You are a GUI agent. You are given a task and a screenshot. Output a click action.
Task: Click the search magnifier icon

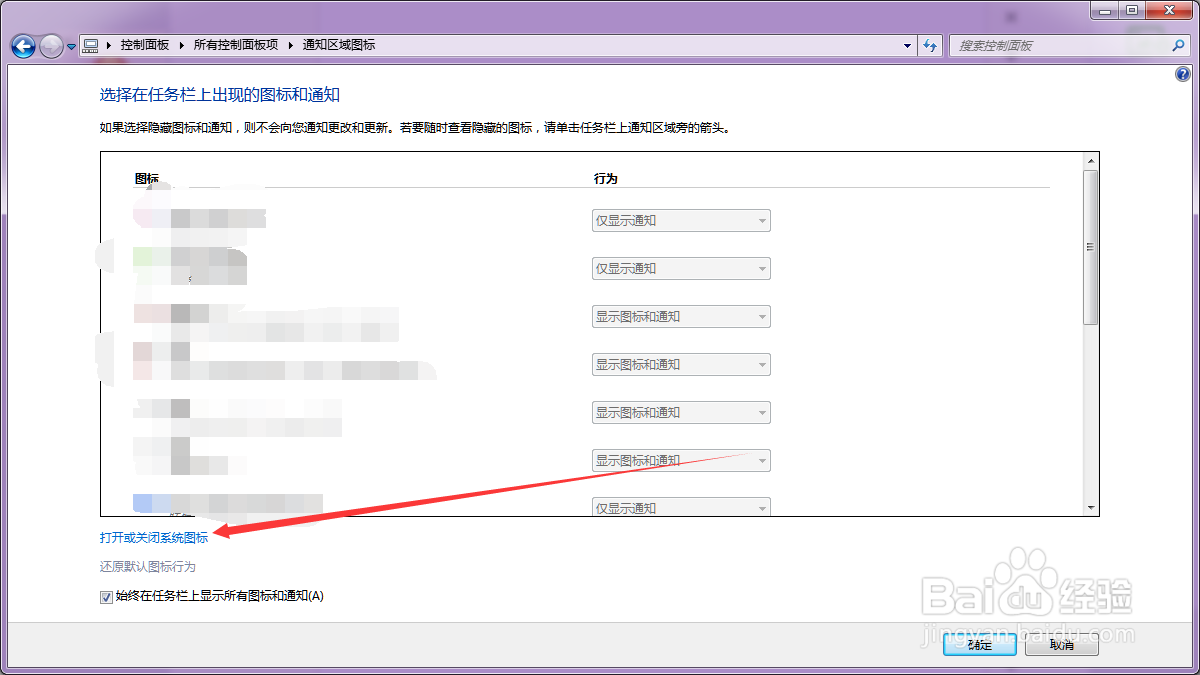[x=1178, y=45]
